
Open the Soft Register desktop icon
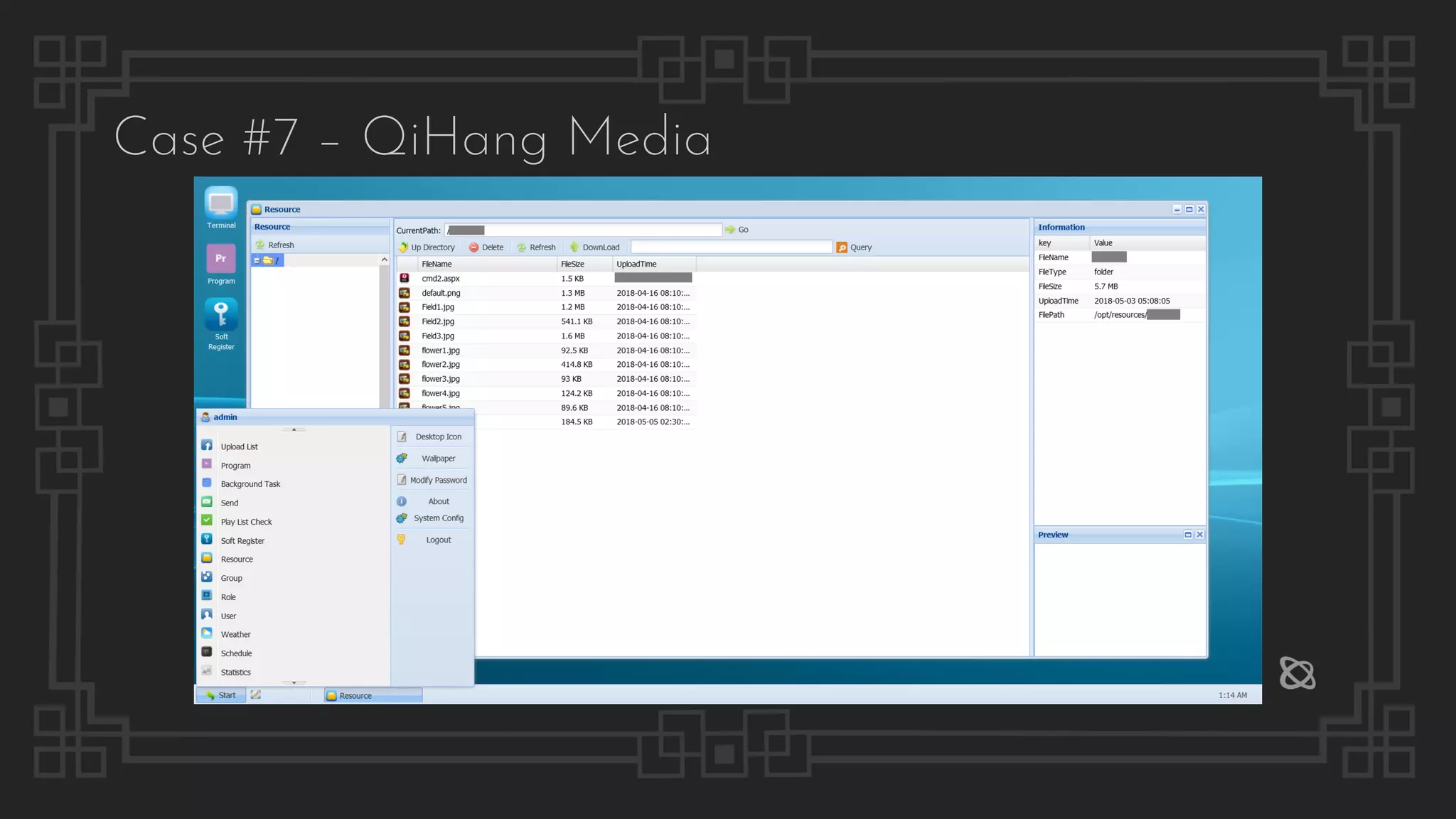click(221, 324)
